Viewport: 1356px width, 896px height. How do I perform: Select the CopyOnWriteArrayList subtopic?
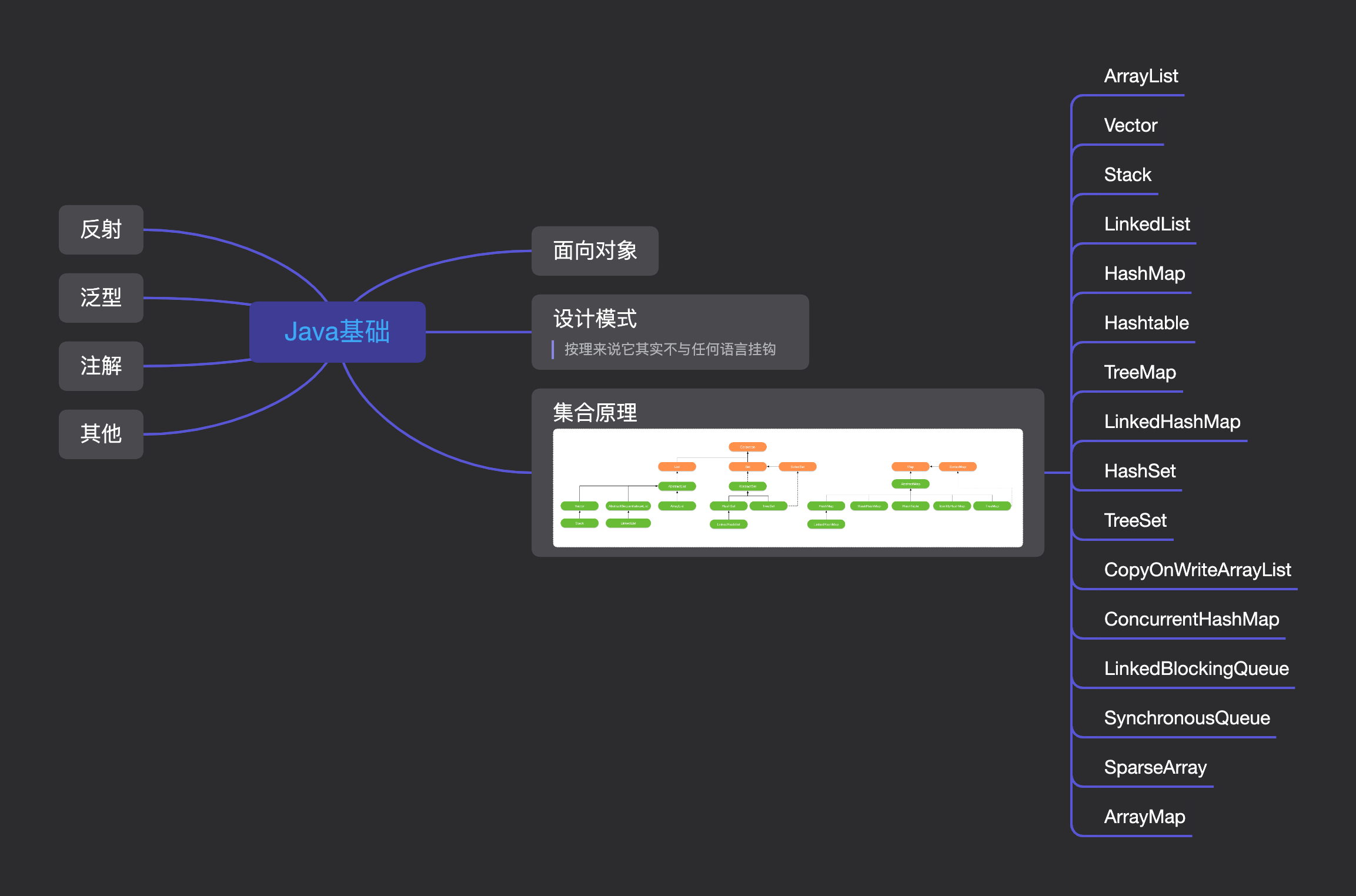[1197, 570]
